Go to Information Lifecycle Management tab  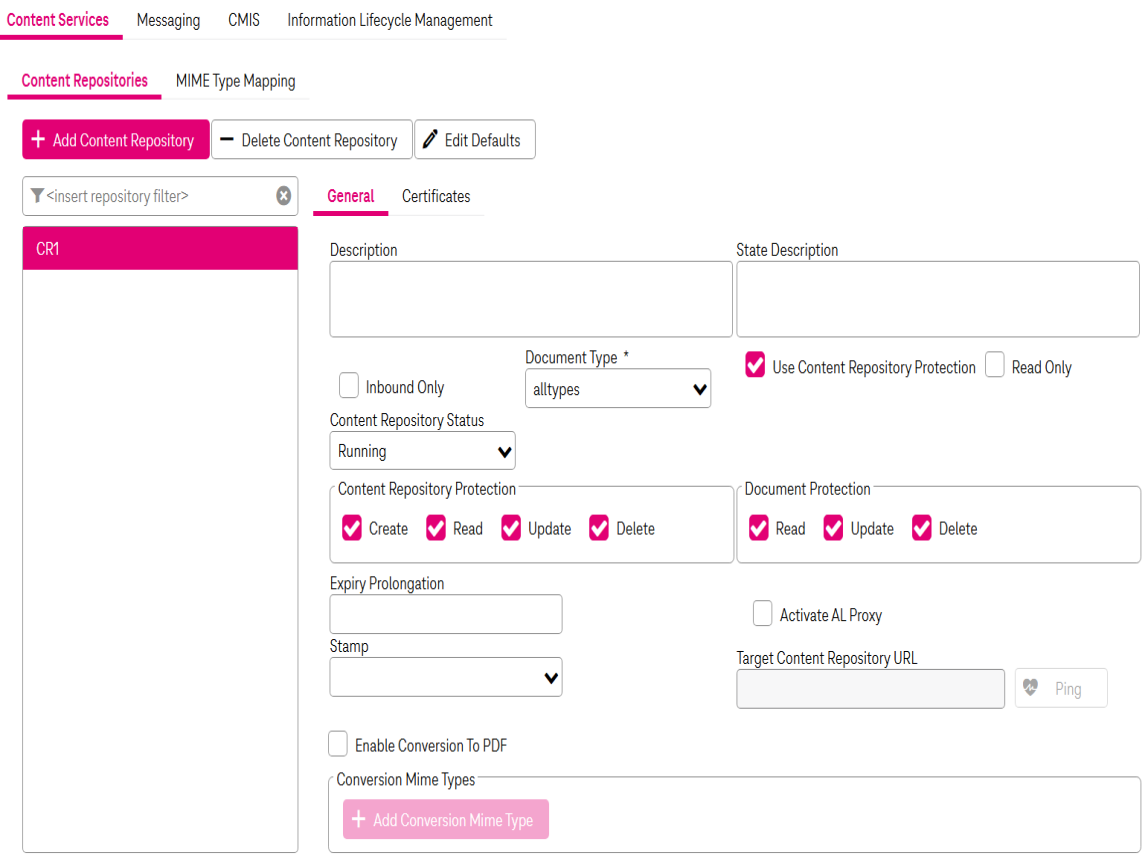[x=390, y=20]
